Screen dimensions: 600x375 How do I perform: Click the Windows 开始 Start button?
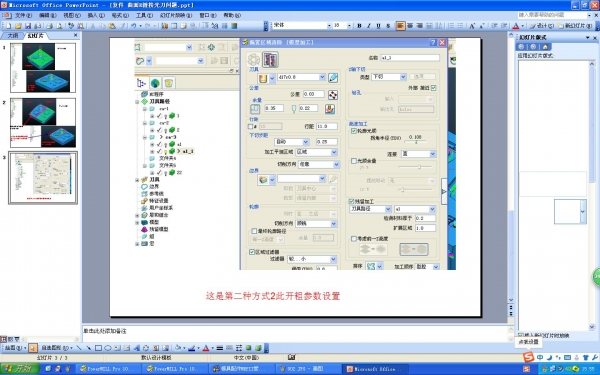(20, 369)
